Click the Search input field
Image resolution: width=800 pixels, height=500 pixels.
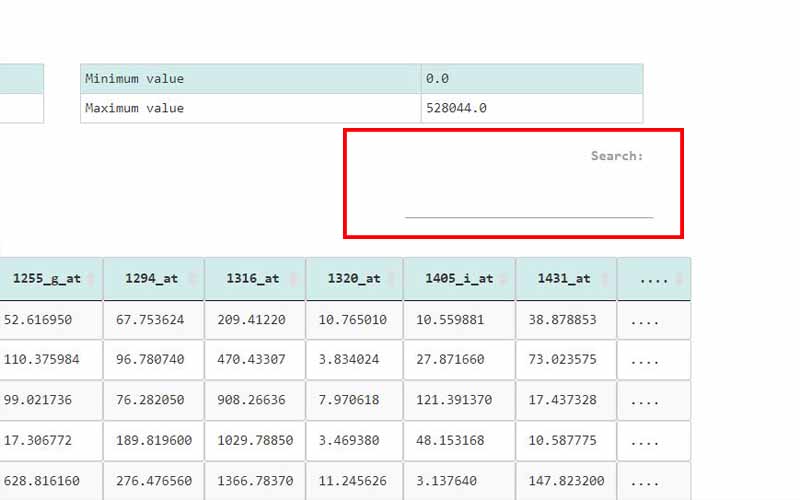[x=528, y=204]
